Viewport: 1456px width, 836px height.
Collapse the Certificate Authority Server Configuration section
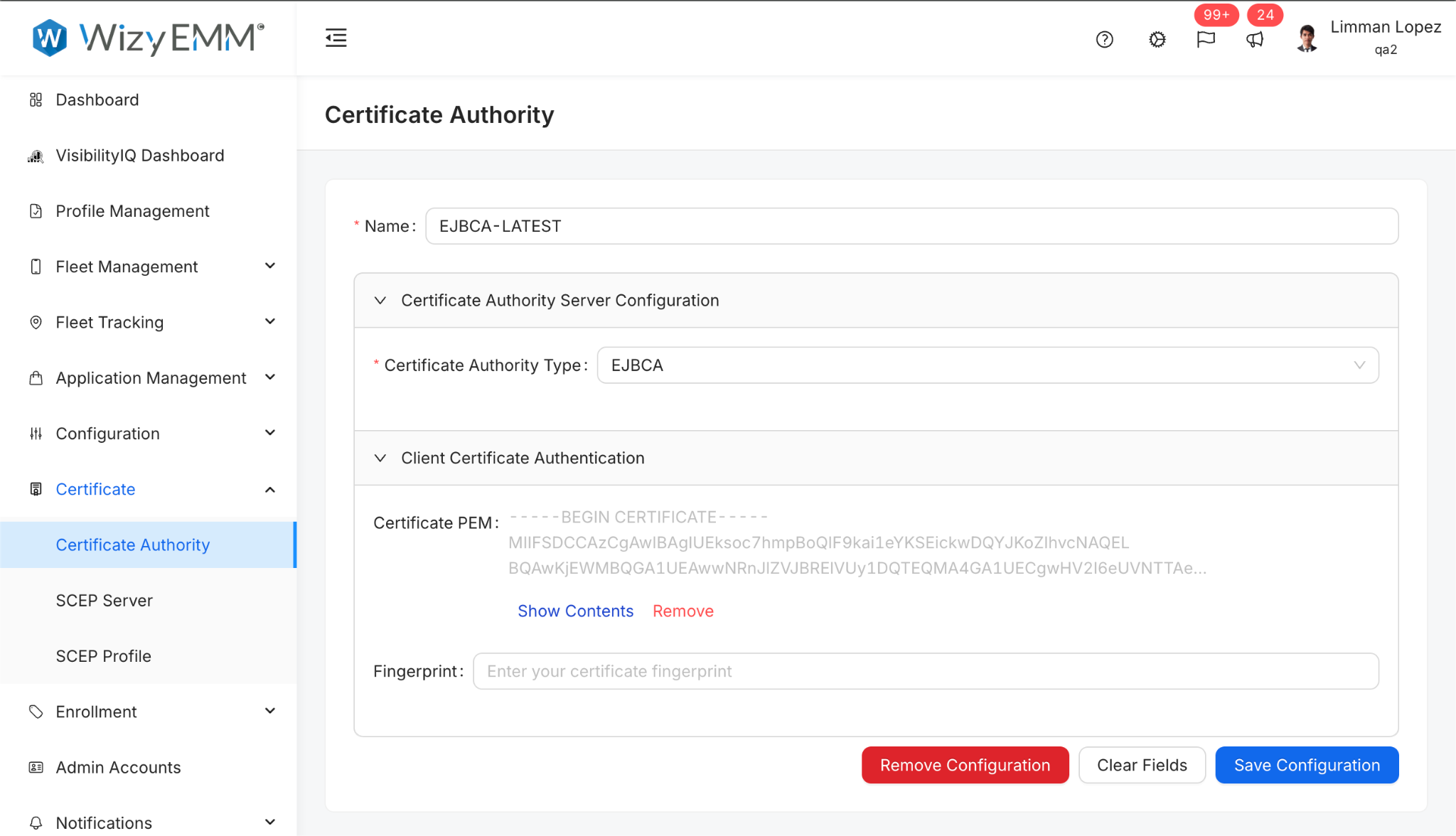tap(380, 301)
